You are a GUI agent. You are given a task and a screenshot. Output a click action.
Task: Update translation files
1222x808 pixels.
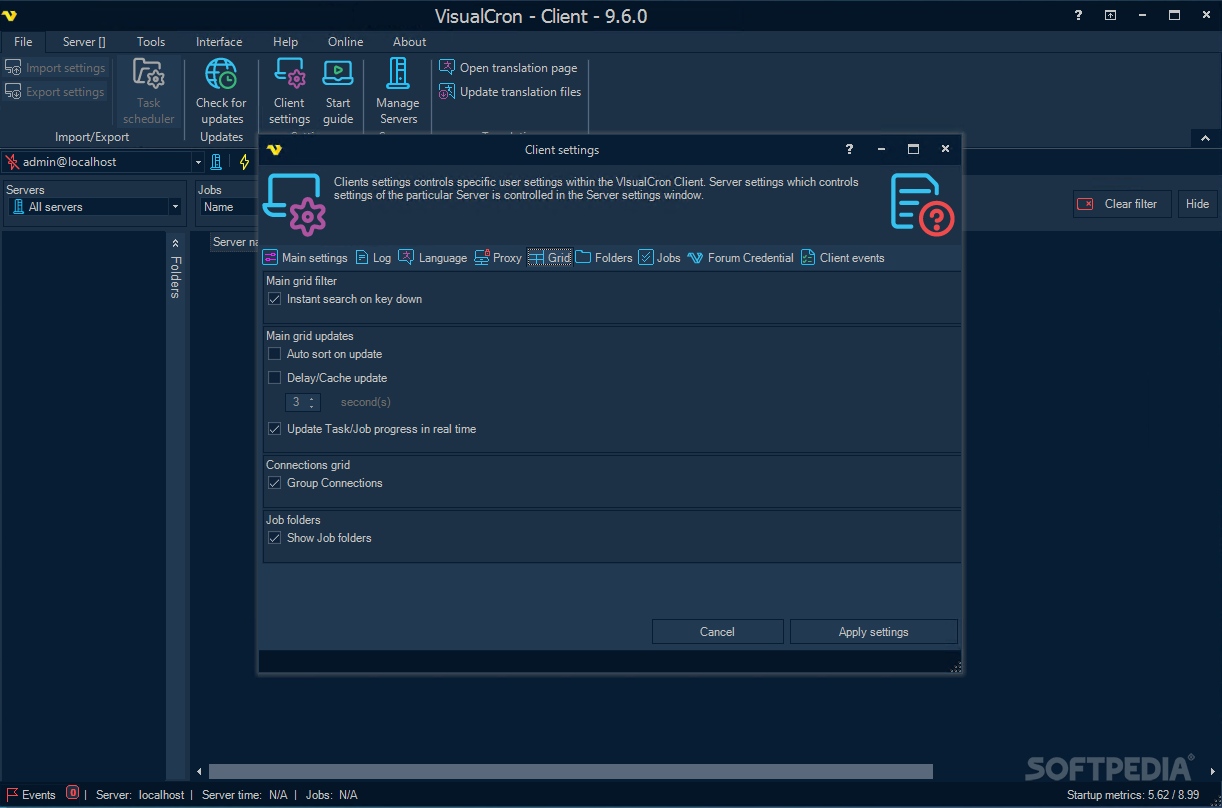[x=511, y=92]
